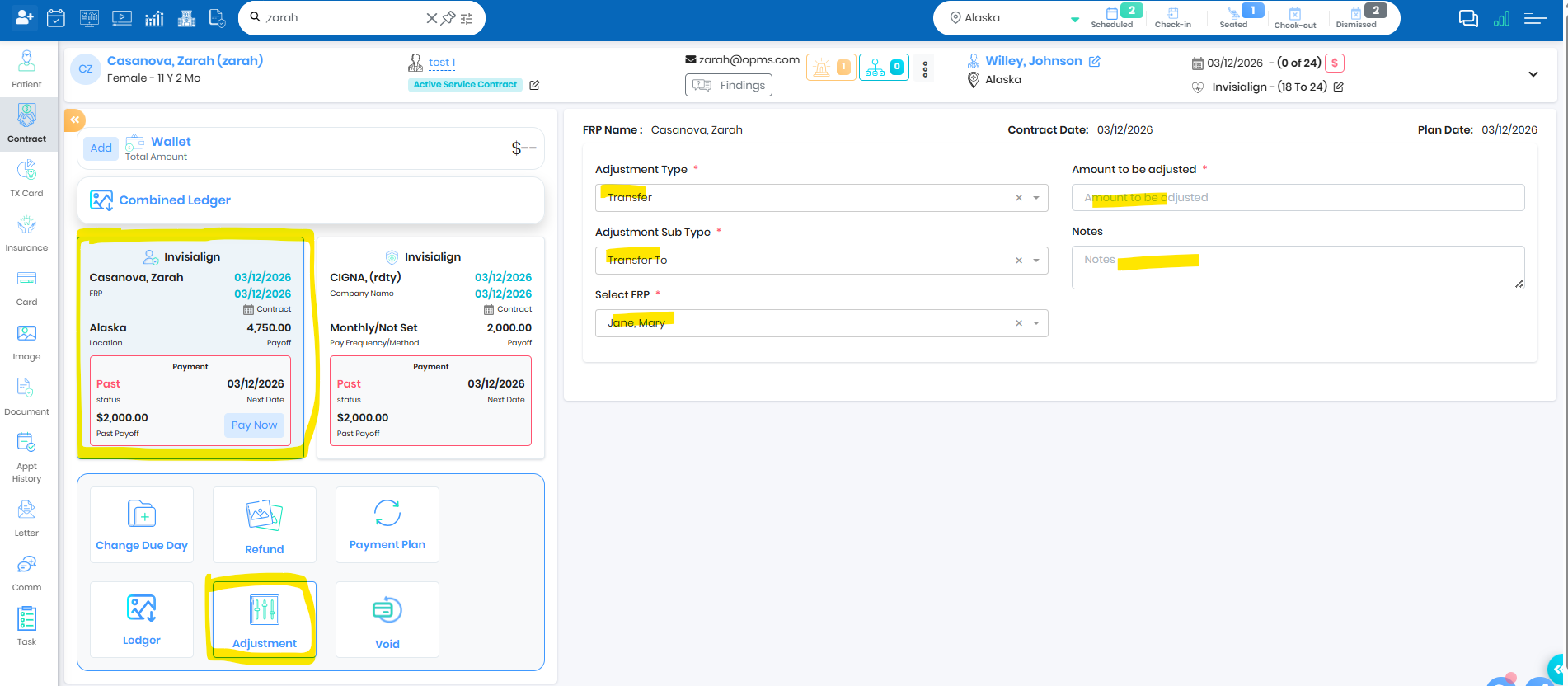Open the family tree relation badge
The height and width of the screenshot is (686, 1568).
click(884, 68)
